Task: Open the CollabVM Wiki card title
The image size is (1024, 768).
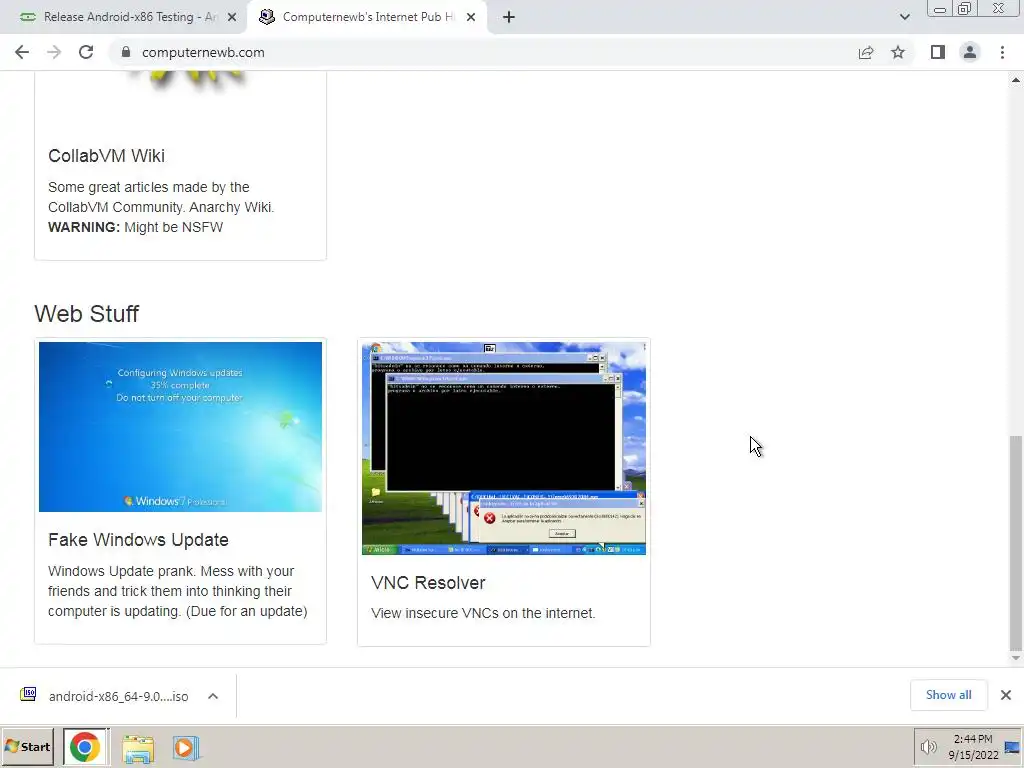Action: point(106,156)
